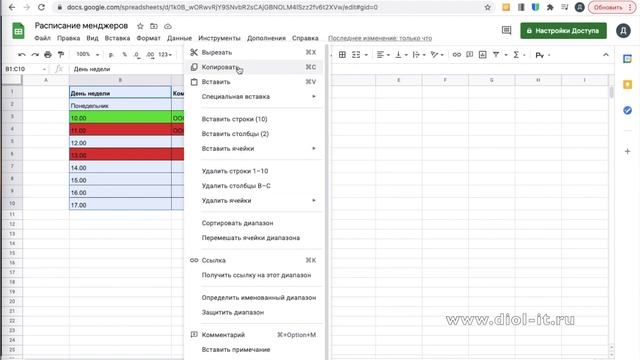Move document using folder icon

[153, 26]
